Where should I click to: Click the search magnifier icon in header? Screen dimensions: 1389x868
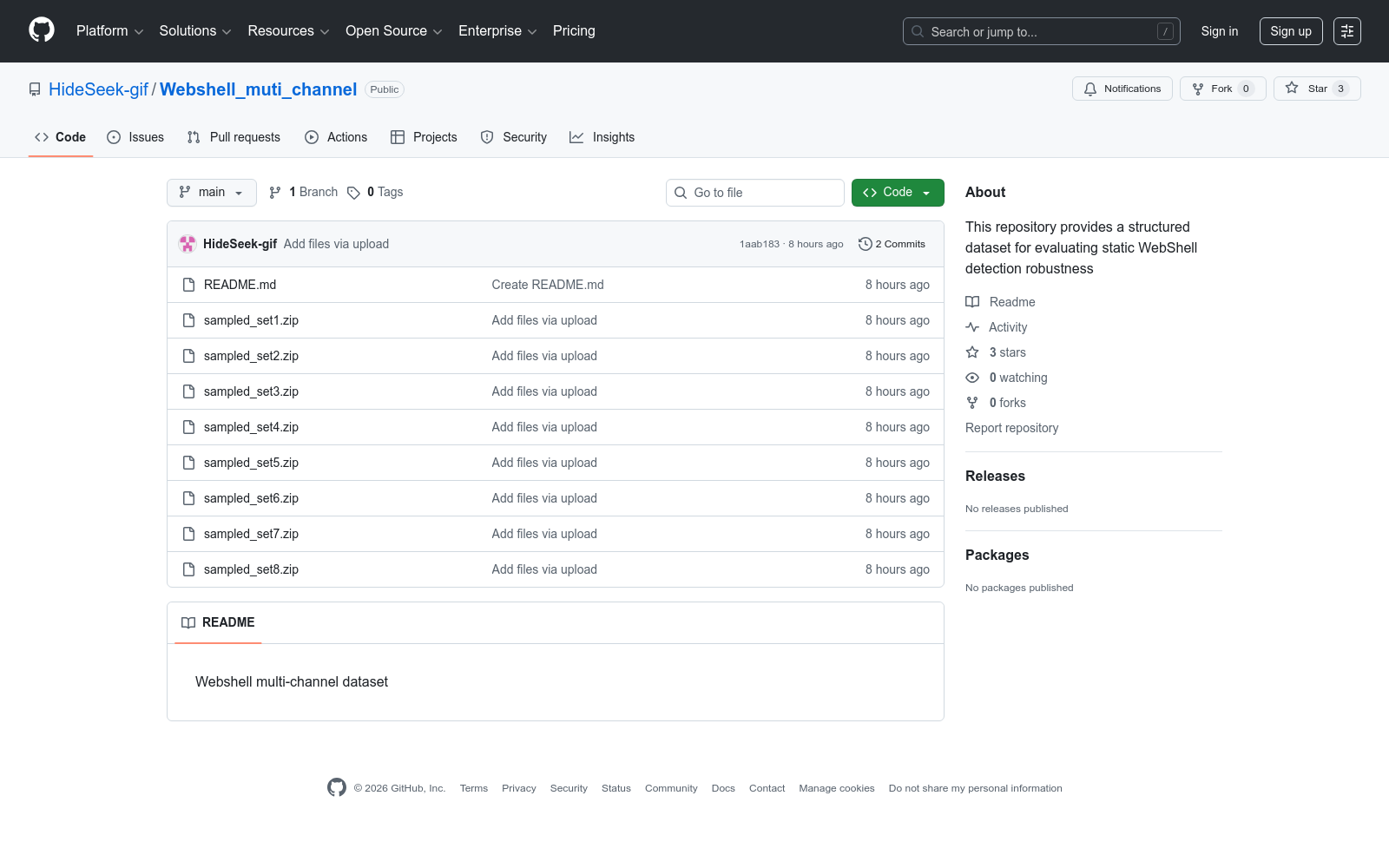click(918, 31)
